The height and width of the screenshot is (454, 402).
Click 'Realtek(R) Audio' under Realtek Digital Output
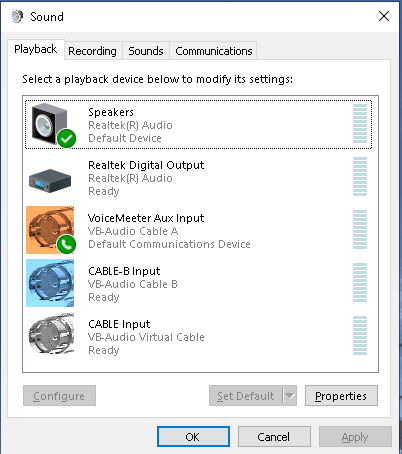(x=130, y=178)
